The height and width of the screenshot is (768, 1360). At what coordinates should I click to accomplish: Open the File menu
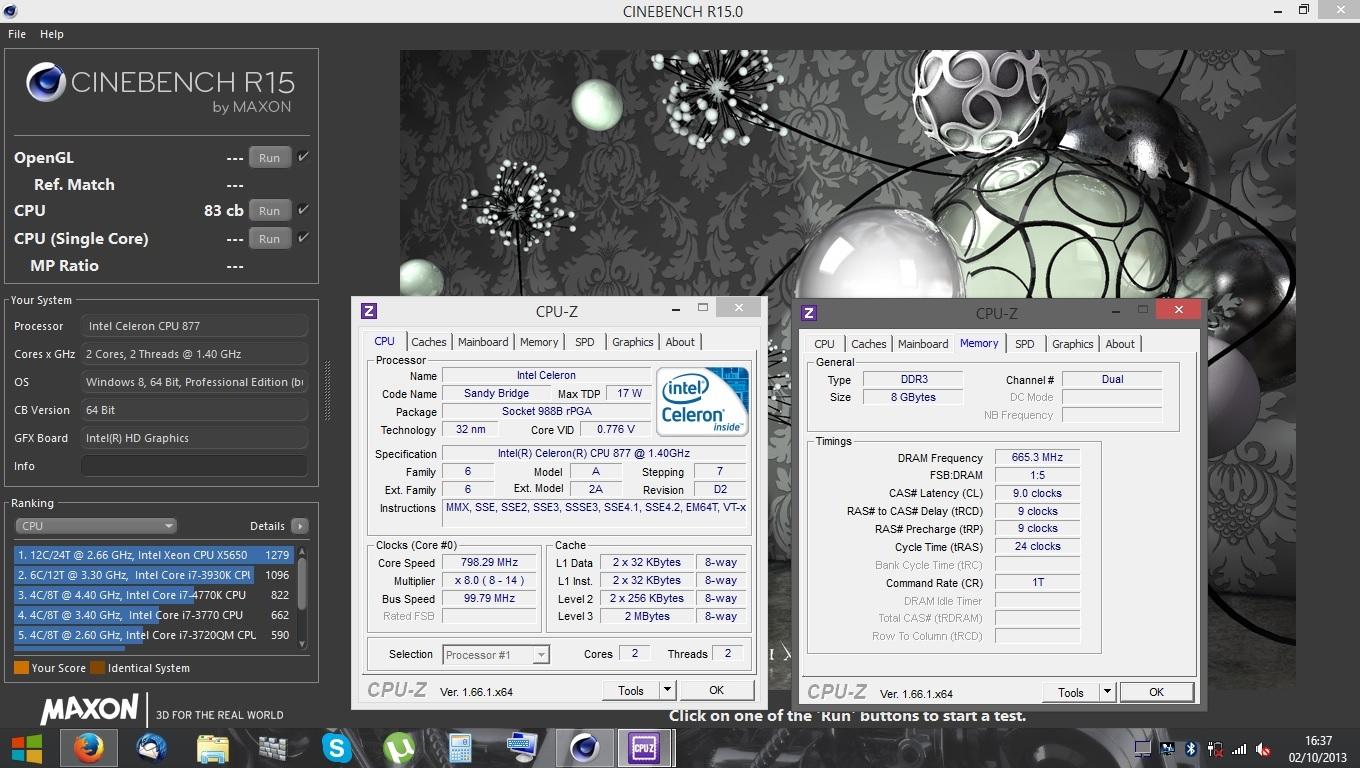(17, 34)
